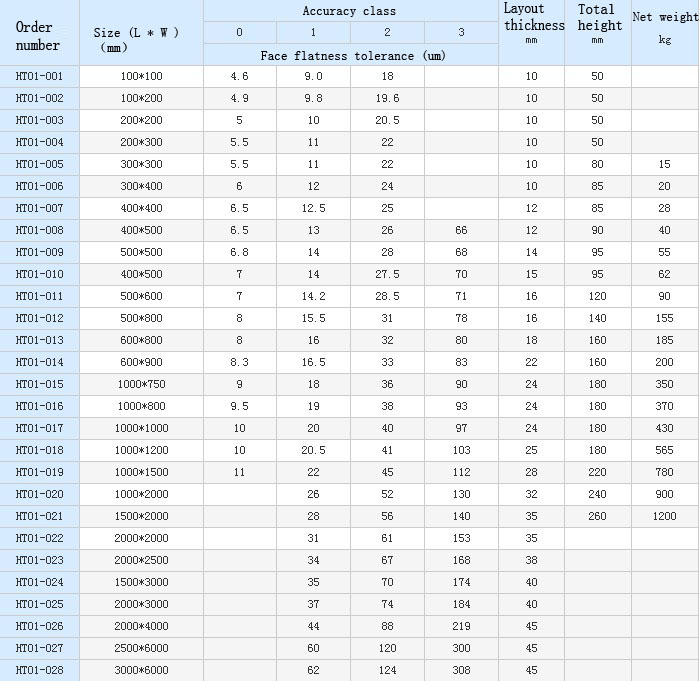
Task: Select order number HT01-013
Action: 39,340
